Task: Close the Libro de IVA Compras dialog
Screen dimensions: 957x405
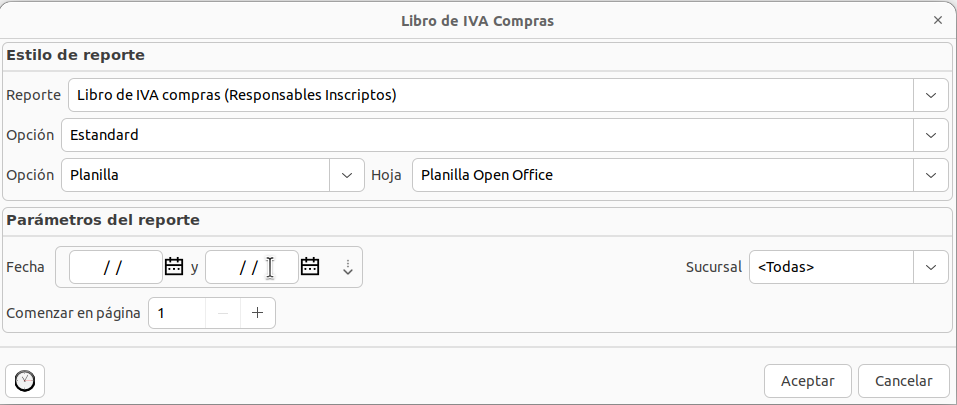Action: click(x=937, y=20)
